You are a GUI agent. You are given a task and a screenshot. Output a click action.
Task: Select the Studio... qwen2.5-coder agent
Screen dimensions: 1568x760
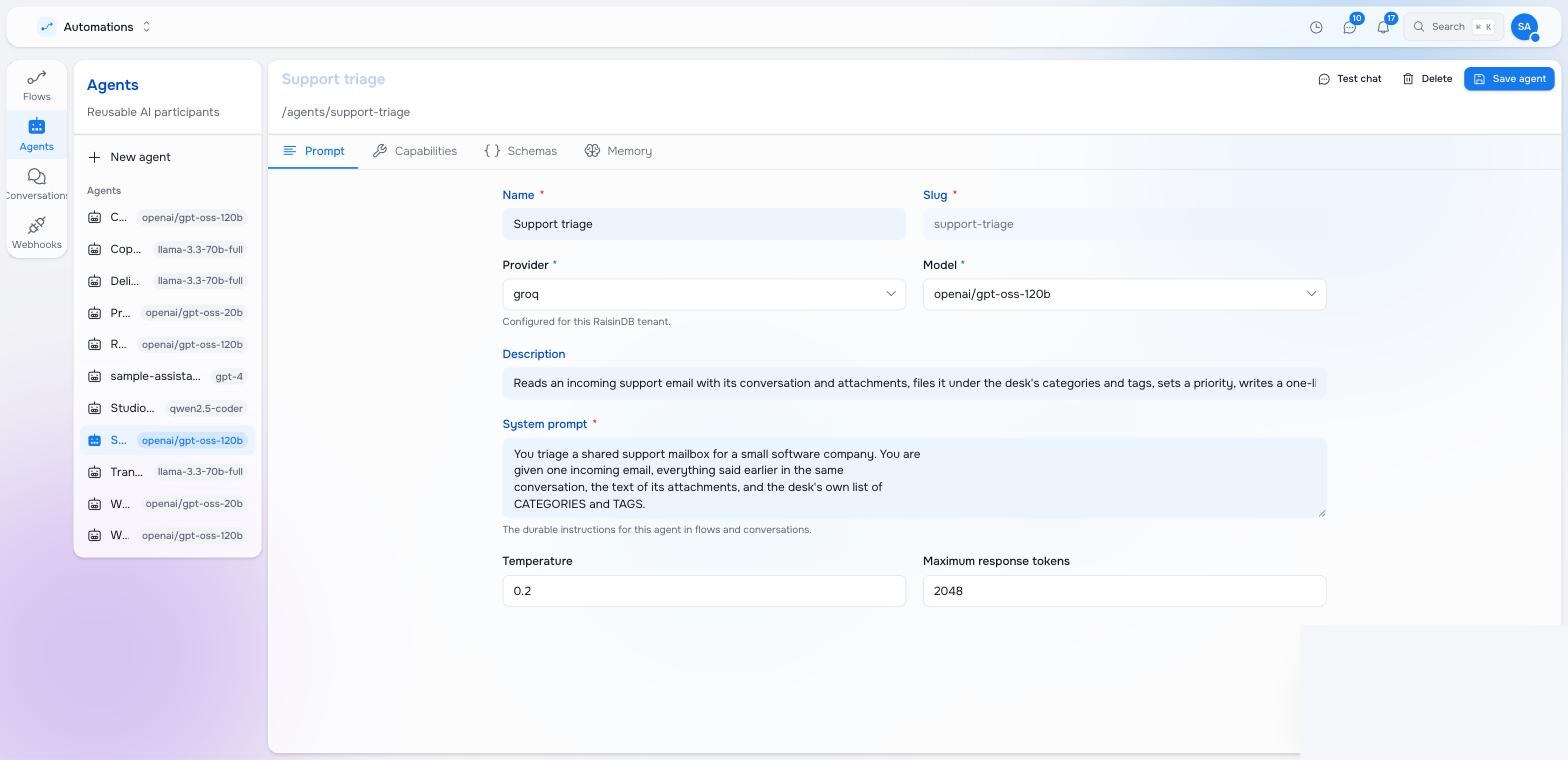pyautogui.click(x=167, y=408)
